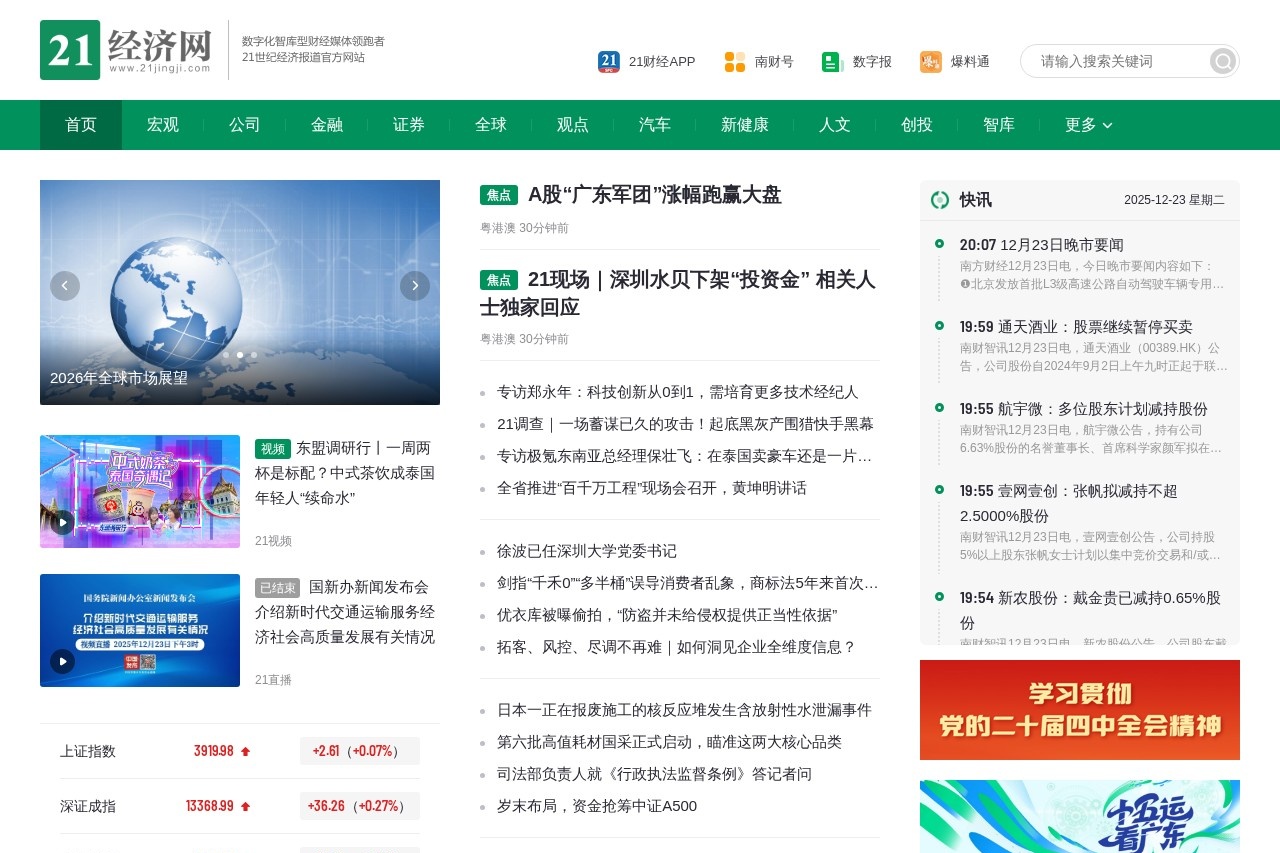
Task: Select the 智库 navigation item
Action: pyautogui.click(x=998, y=125)
